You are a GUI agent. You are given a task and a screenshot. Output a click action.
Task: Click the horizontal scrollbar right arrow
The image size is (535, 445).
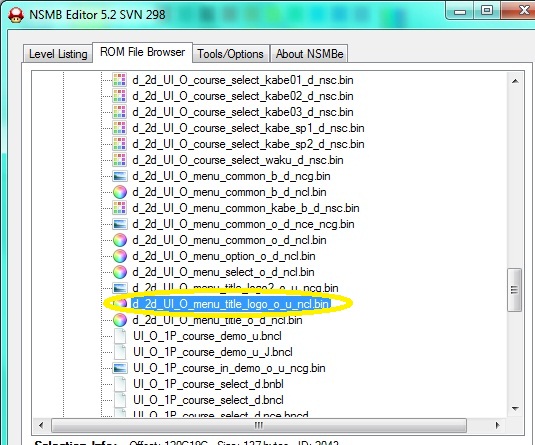pyautogui.click(x=497, y=425)
